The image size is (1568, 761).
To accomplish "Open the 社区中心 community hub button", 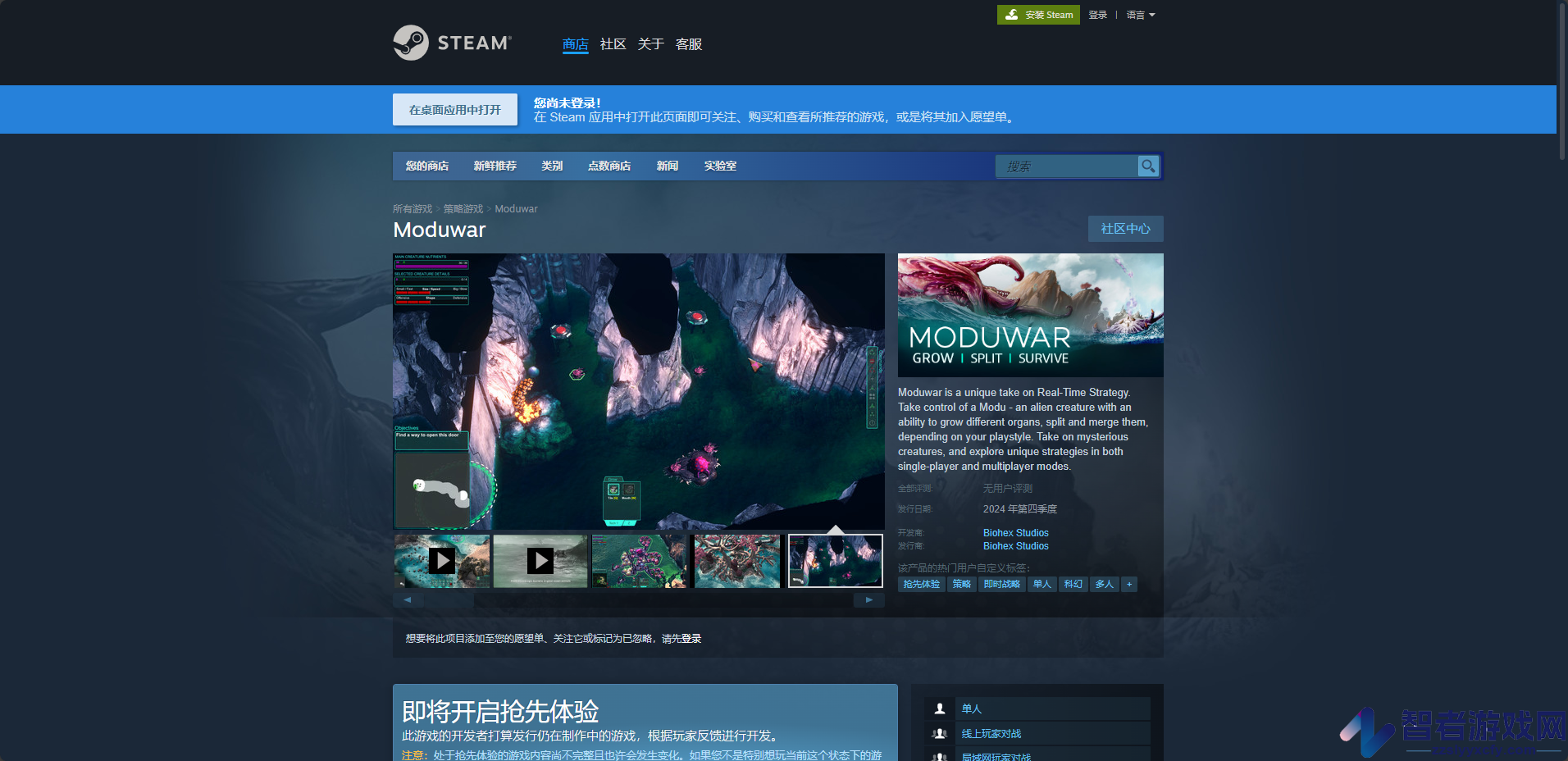I will click(x=1125, y=229).
